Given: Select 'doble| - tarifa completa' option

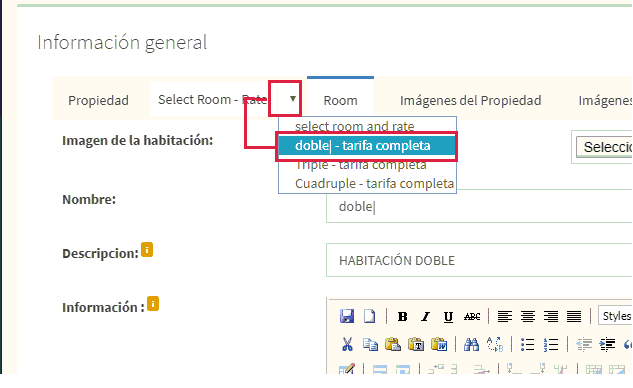Looking at the screenshot, I should pos(367,146).
